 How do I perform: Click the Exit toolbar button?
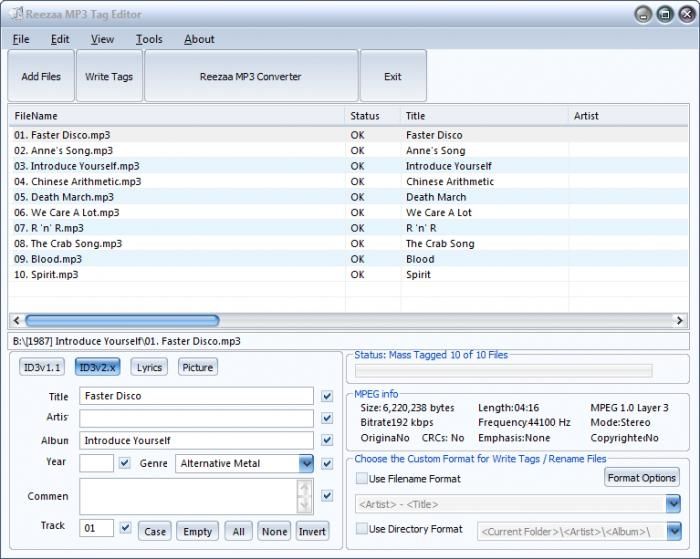click(x=393, y=76)
